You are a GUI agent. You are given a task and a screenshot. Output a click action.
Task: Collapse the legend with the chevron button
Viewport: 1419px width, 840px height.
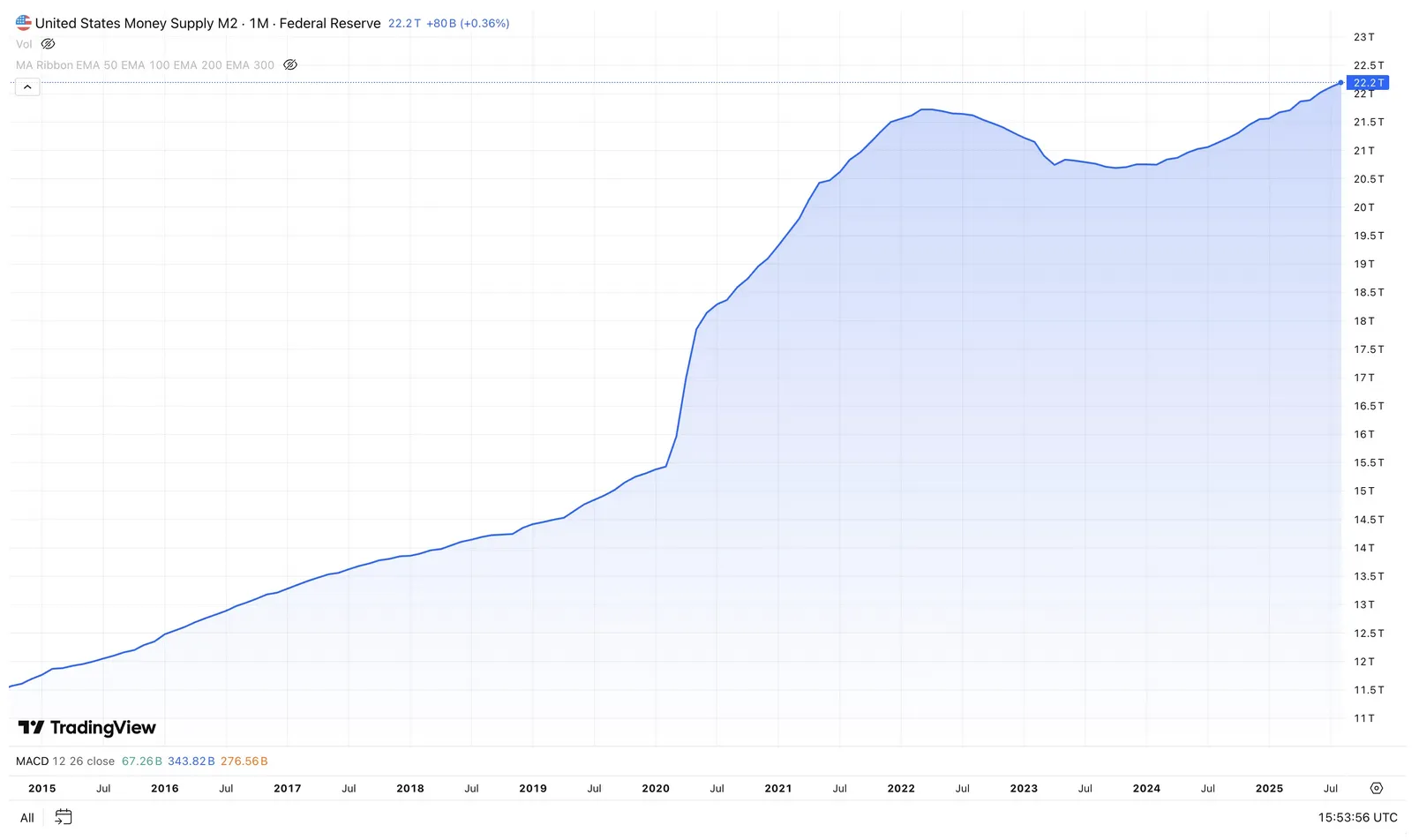coord(27,86)
